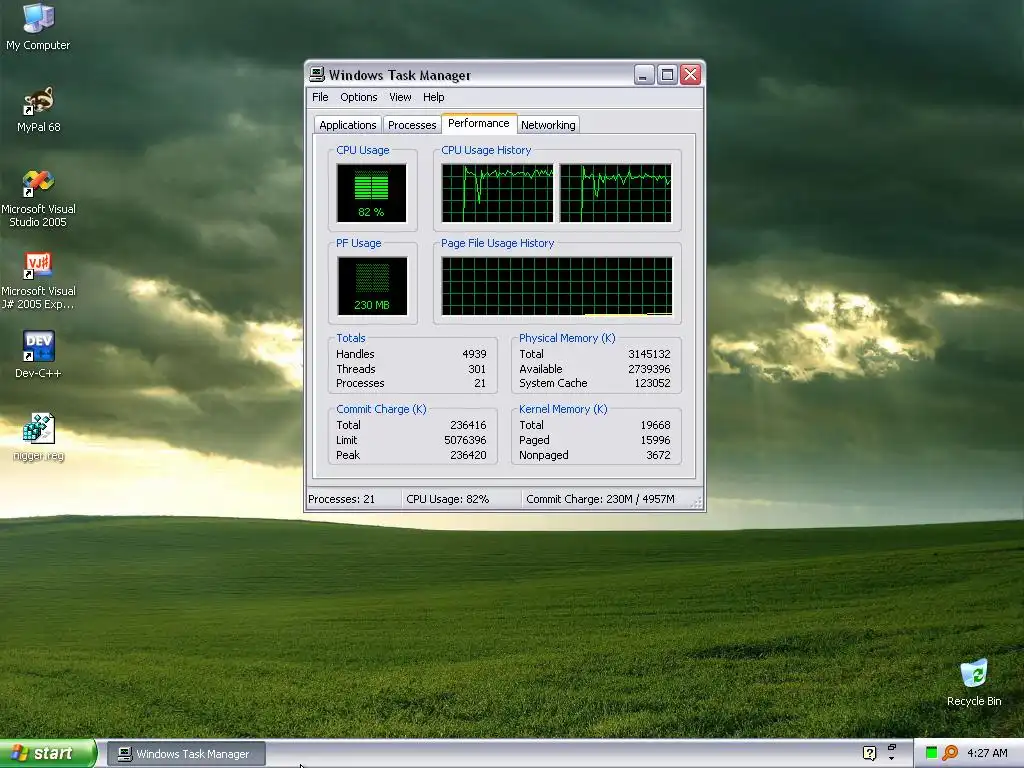Select the My Computer desktop icon
The width and height of the screenshot is (1024, 768).
[x=38, y=27]
